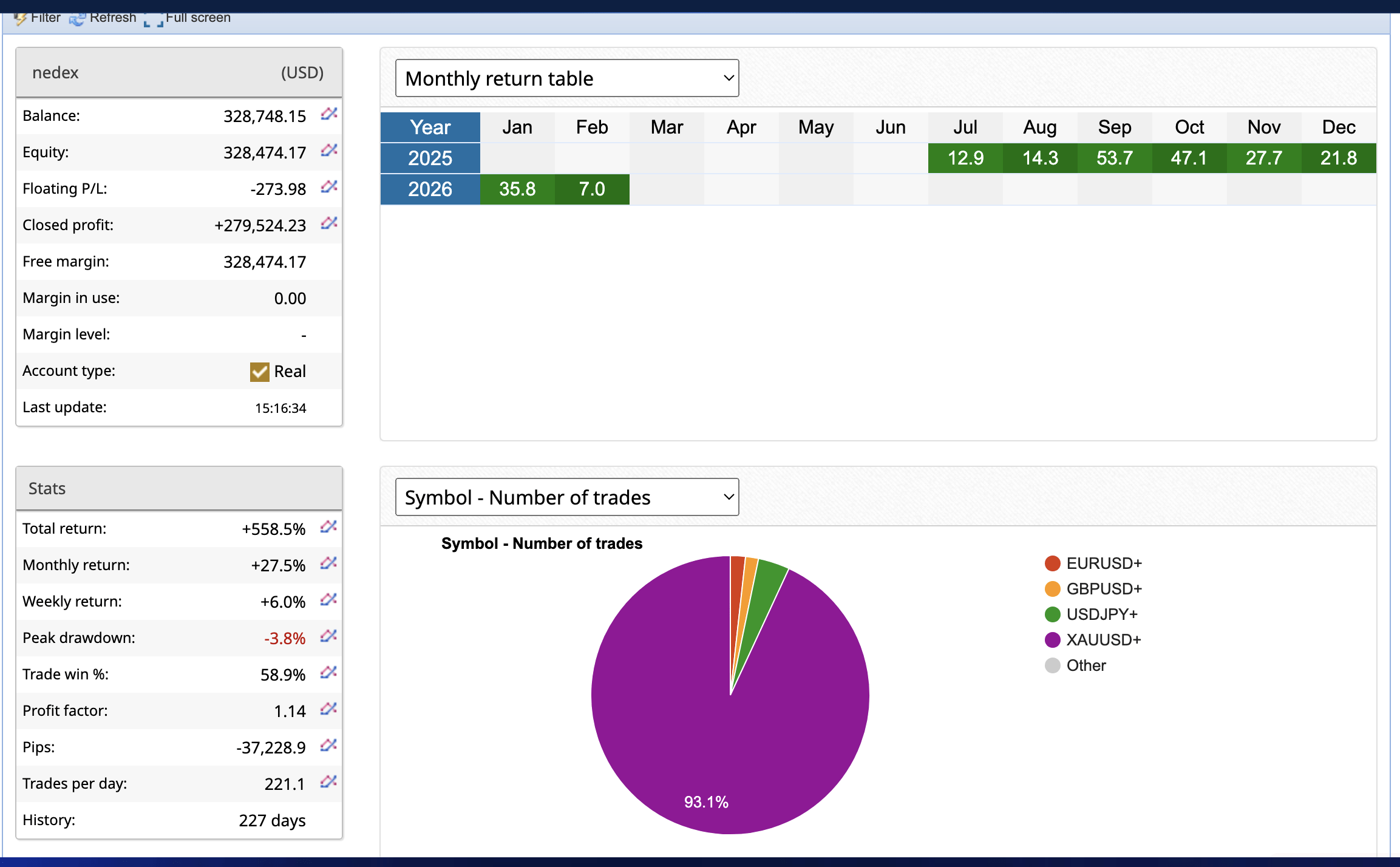The image size is (1400, 867).
Task: Click the Refresh text label
Action: pyautogui.click(x=113, y=17)
